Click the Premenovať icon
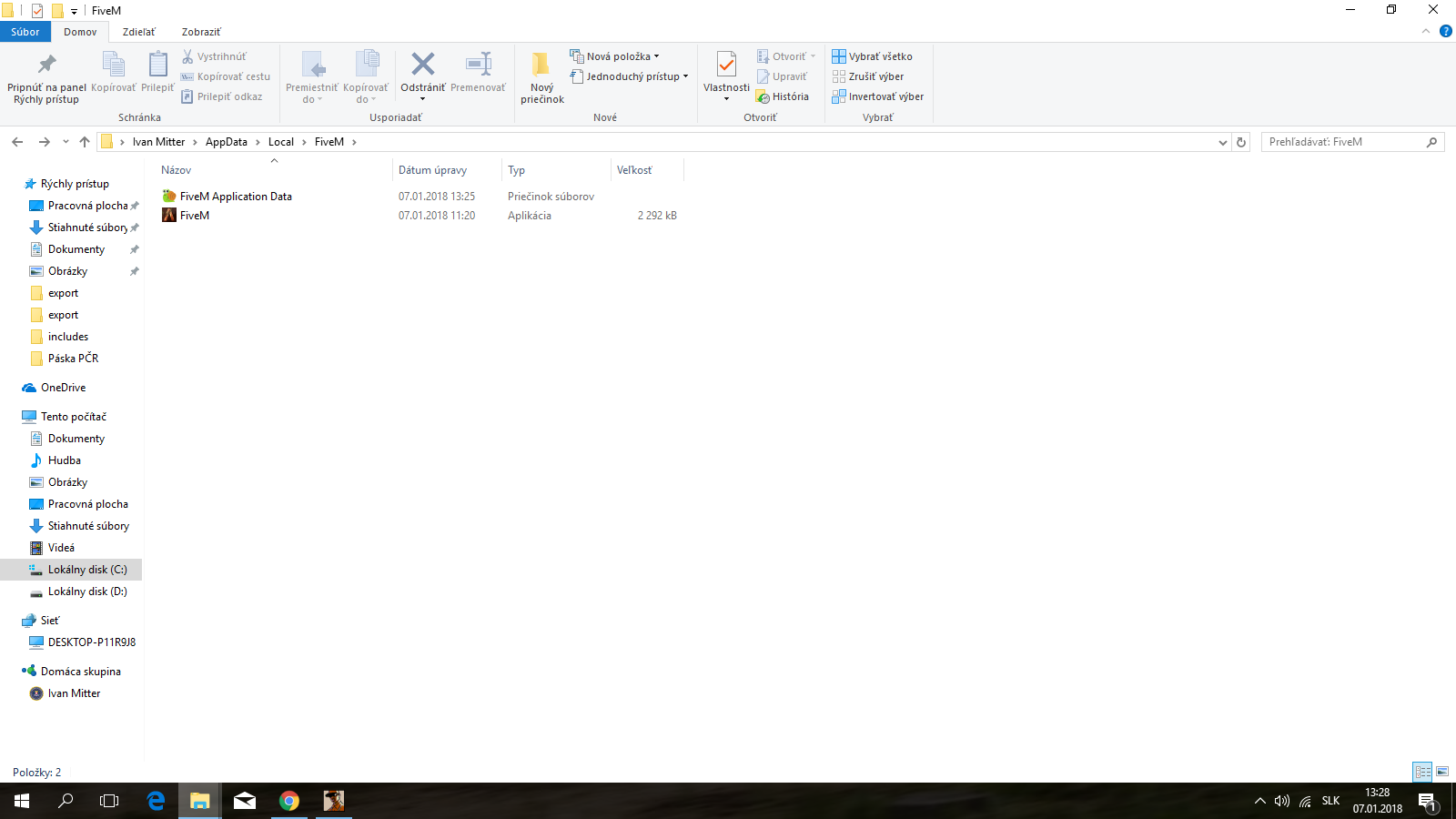Screen dimensions: 1456x819 pos(479,64)
